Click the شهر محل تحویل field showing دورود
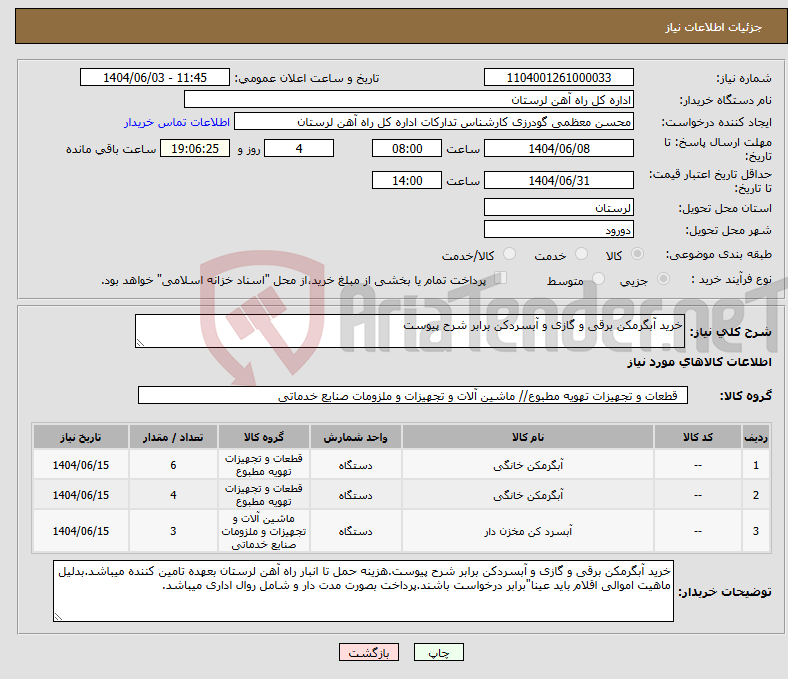 (558, 229)
